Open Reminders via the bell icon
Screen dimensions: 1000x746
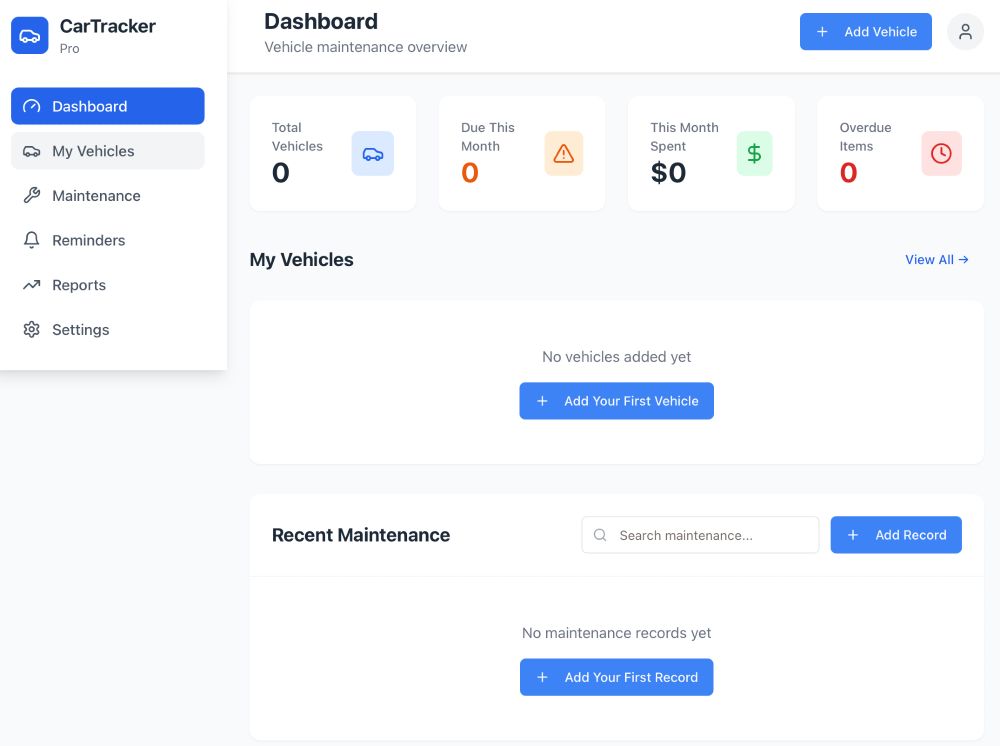click(31, 240)
